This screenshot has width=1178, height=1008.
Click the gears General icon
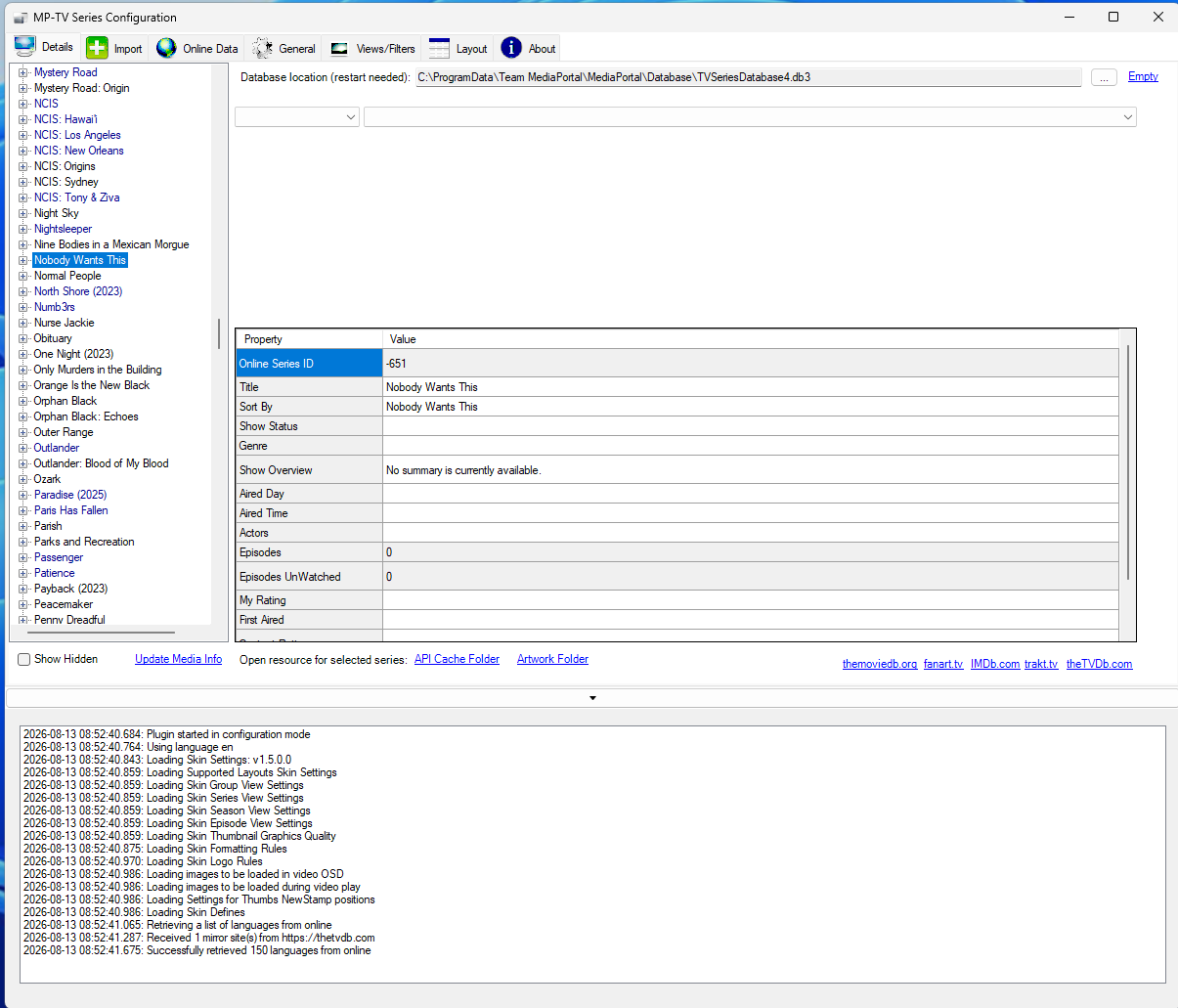point(262,48)
